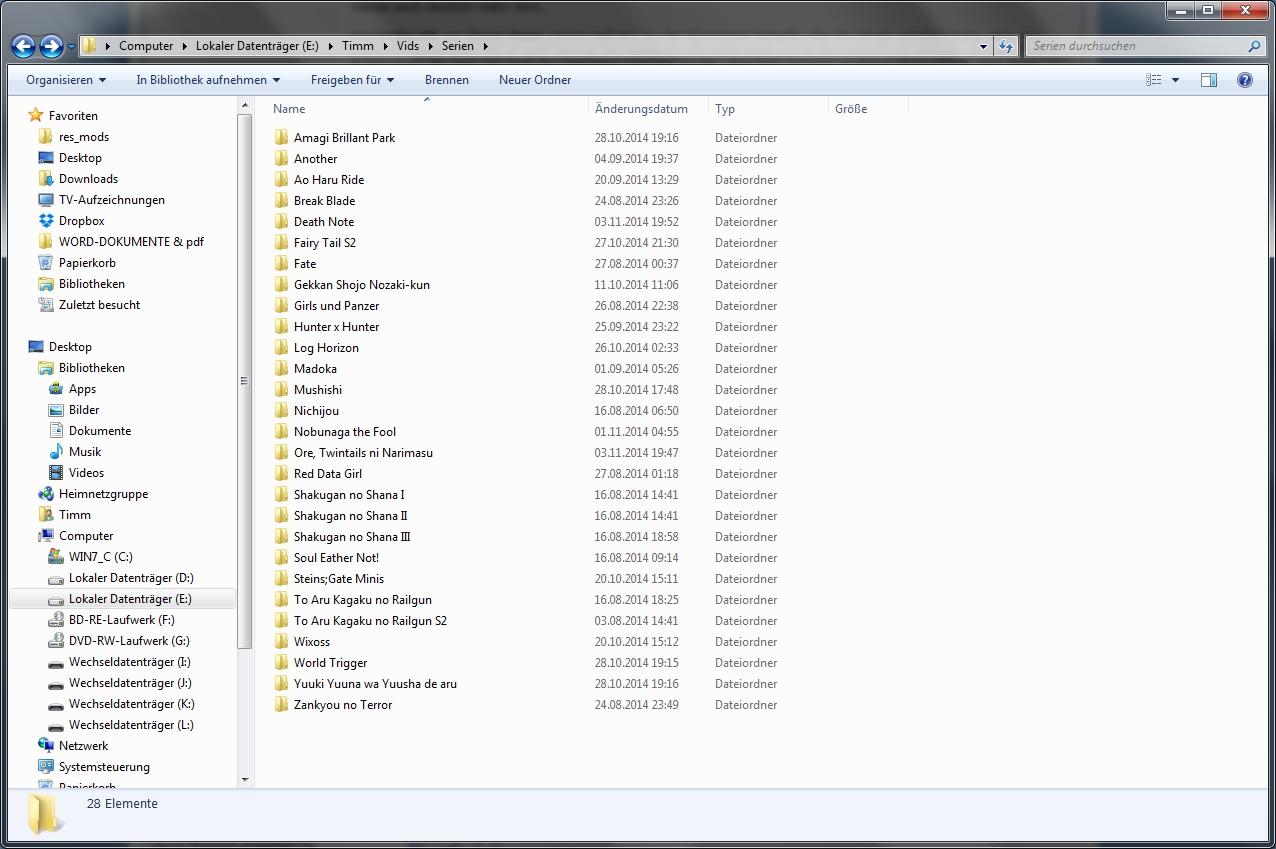Open dropdown arrow after 'Computer' breadcrumb

pos(184,46)
